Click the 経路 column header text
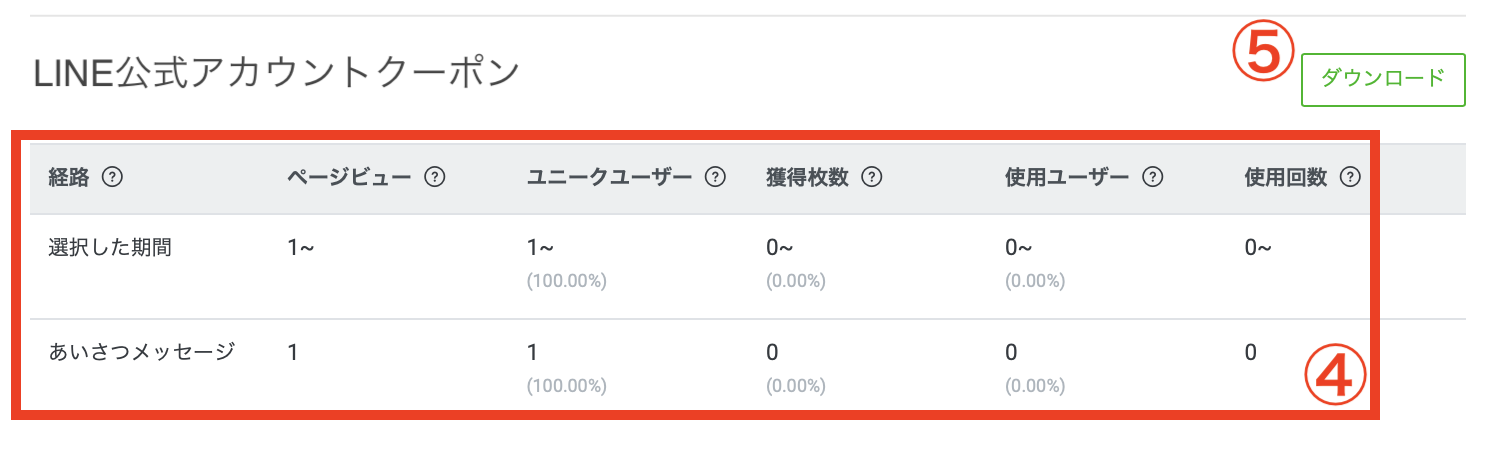 coord(69,177)
